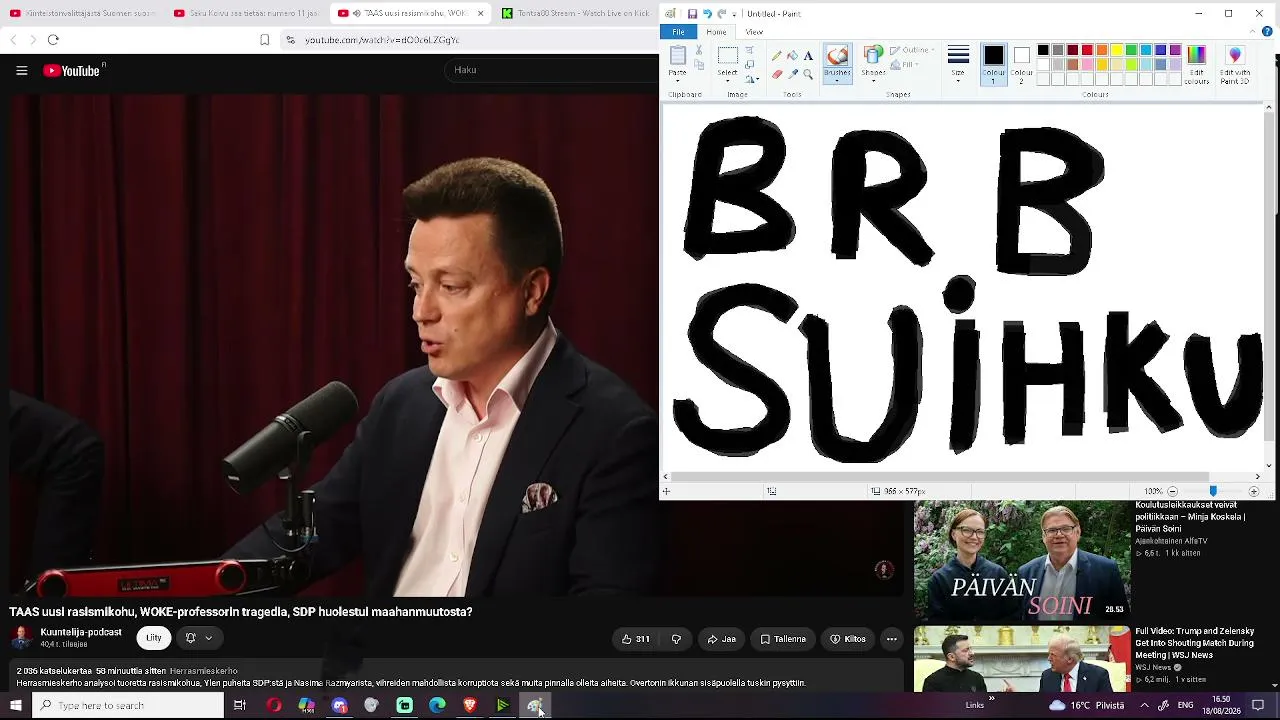Expand notification bell options for the channel
The width and height of the screenshot is (1280, 720).
(198, 638)
